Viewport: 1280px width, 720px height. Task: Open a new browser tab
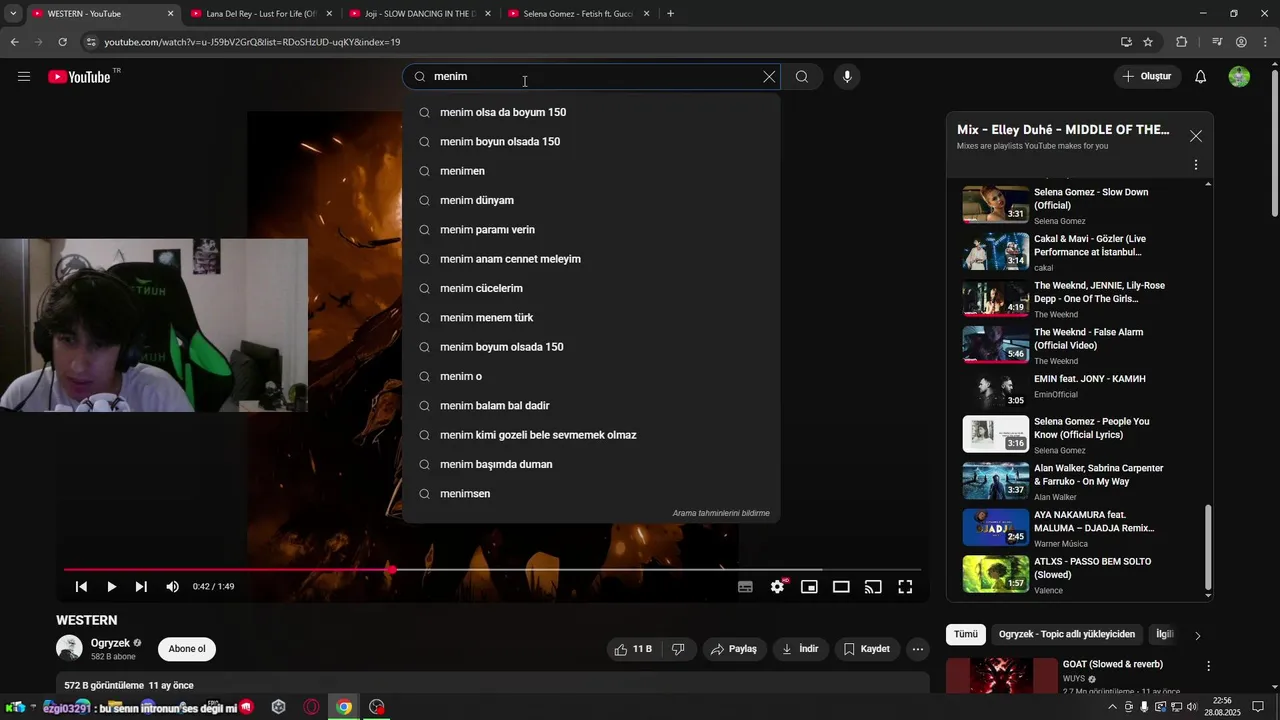coord(670,14)
